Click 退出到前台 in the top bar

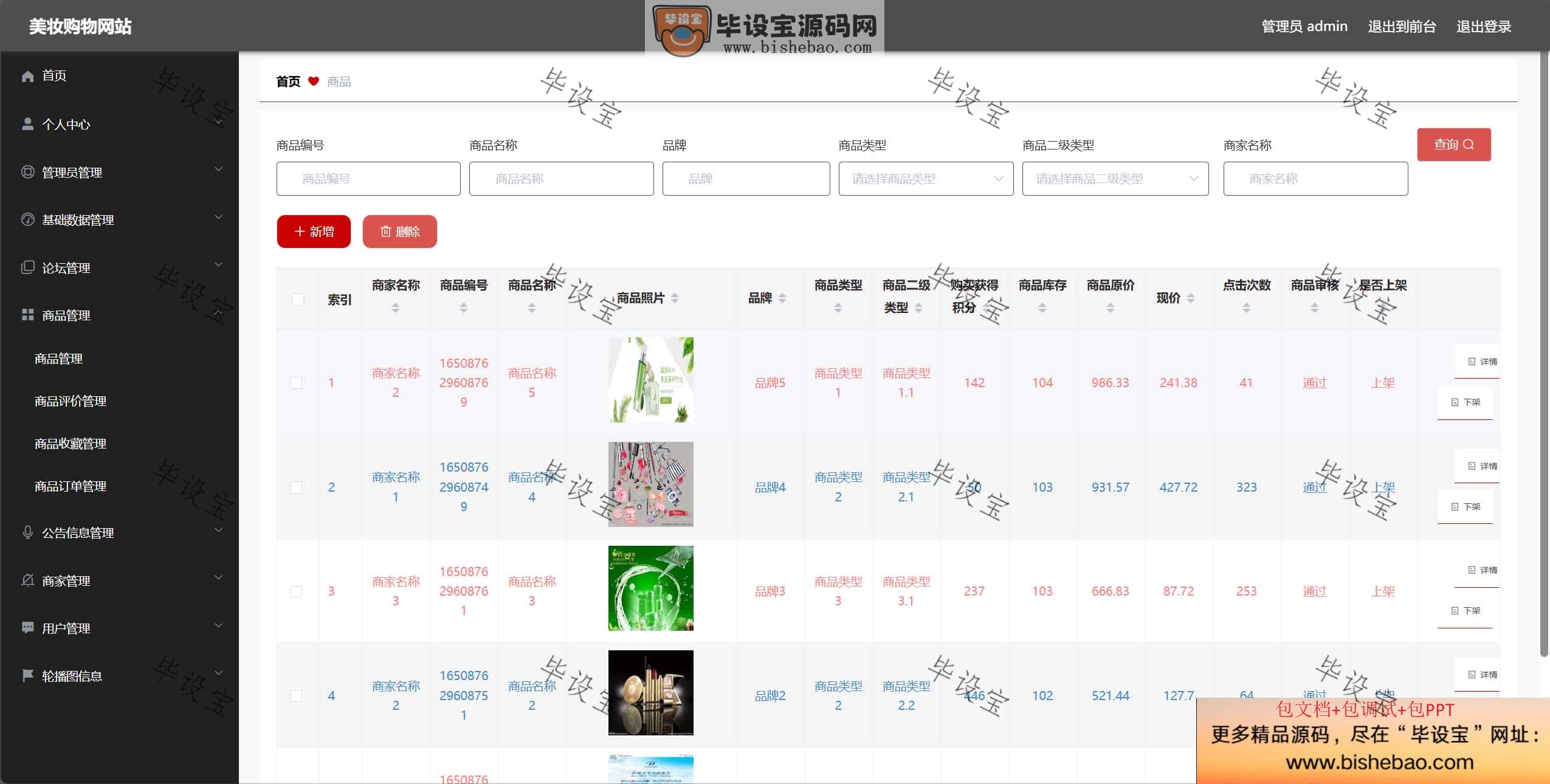(x=1402, y=27)
